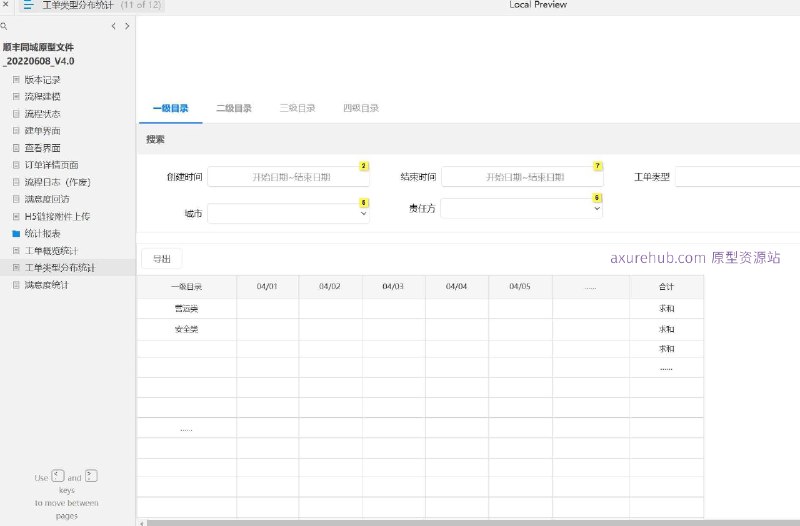Click the page icon beside 版本记录
The width and height of the screenshot is (800, 526).
pos(16,80)
